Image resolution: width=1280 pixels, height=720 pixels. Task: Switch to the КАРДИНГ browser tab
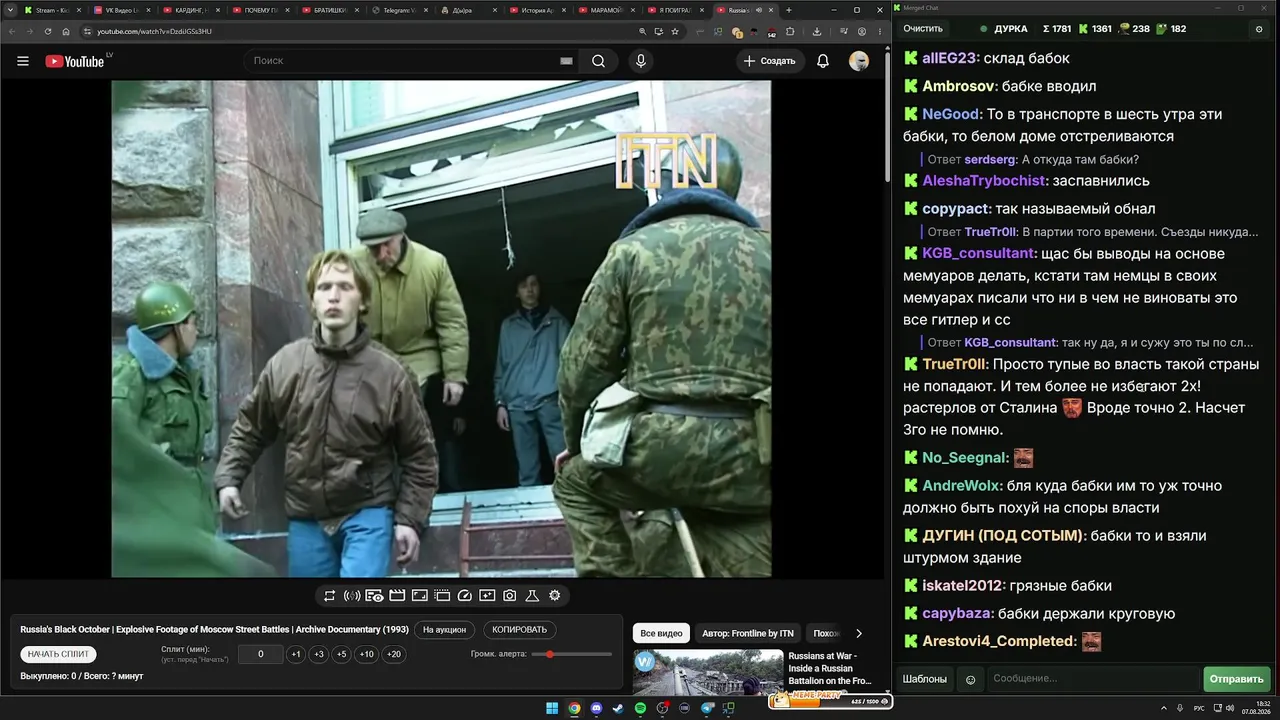(x=191, y=10)
